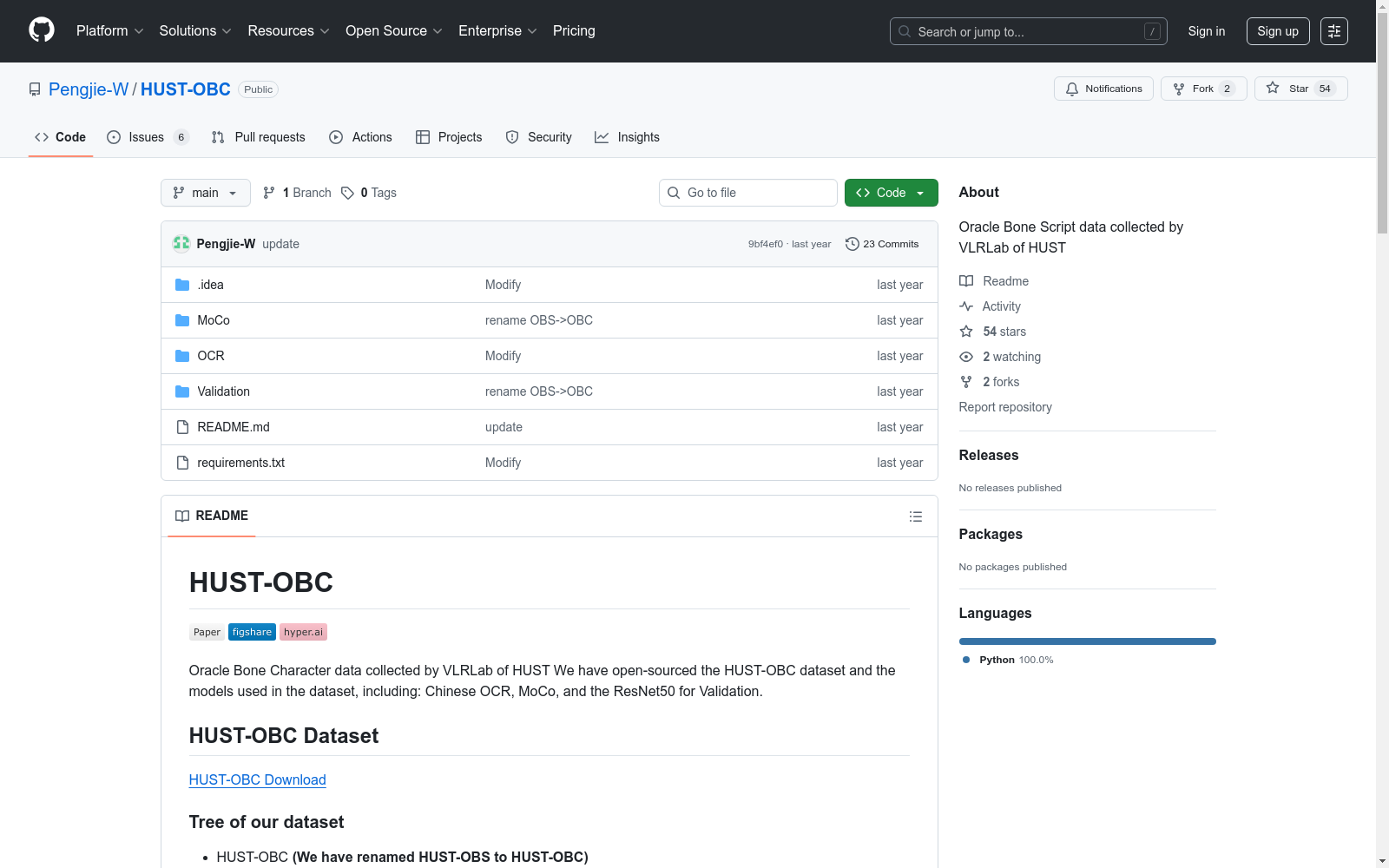Click the 'rename OBS->OBC' message for MoCo

pos(539,320)
